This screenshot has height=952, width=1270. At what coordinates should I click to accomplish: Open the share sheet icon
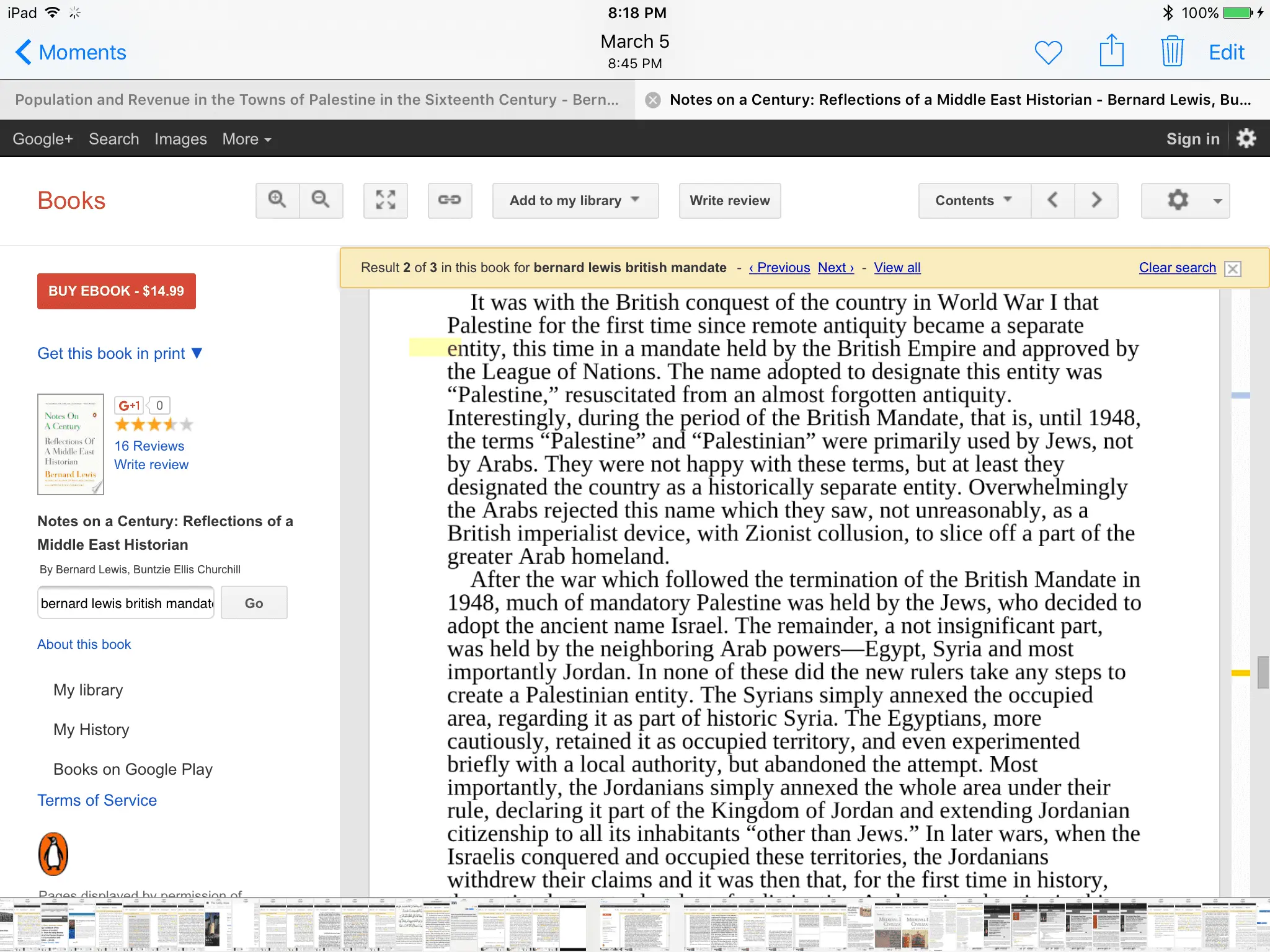click(x=1111, y=51)
